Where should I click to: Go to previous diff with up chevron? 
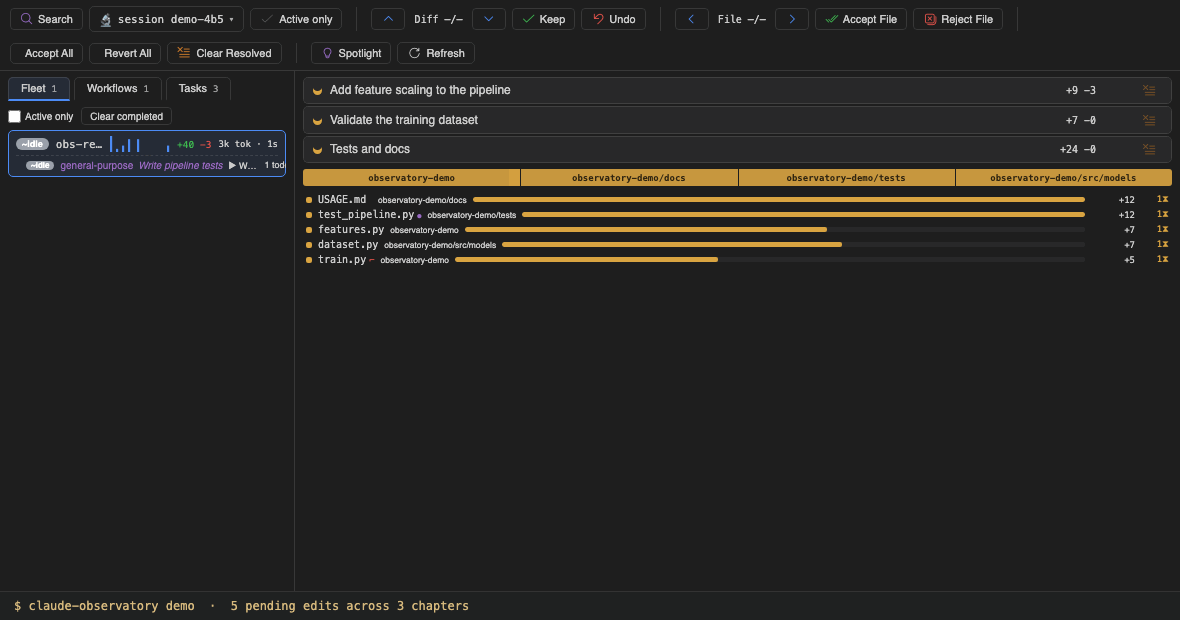(388, 19)
